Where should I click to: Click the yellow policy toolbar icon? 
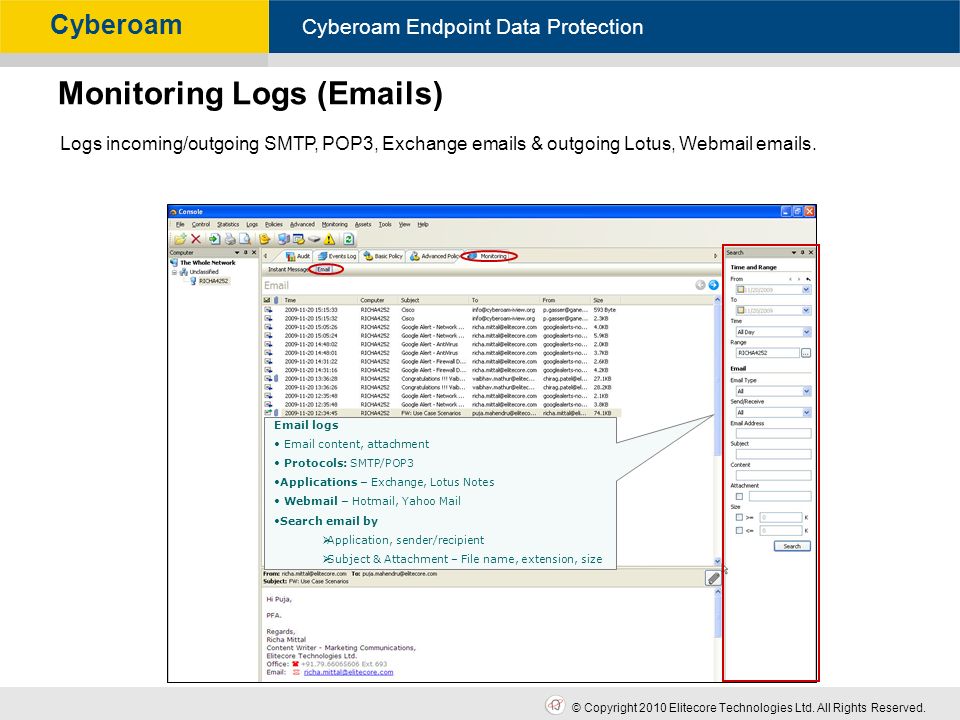264,239
